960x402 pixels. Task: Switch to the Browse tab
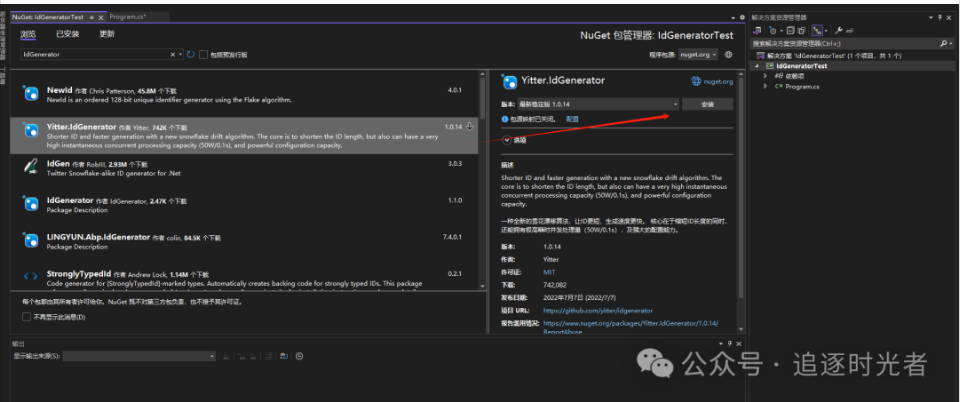coord(28,34)
